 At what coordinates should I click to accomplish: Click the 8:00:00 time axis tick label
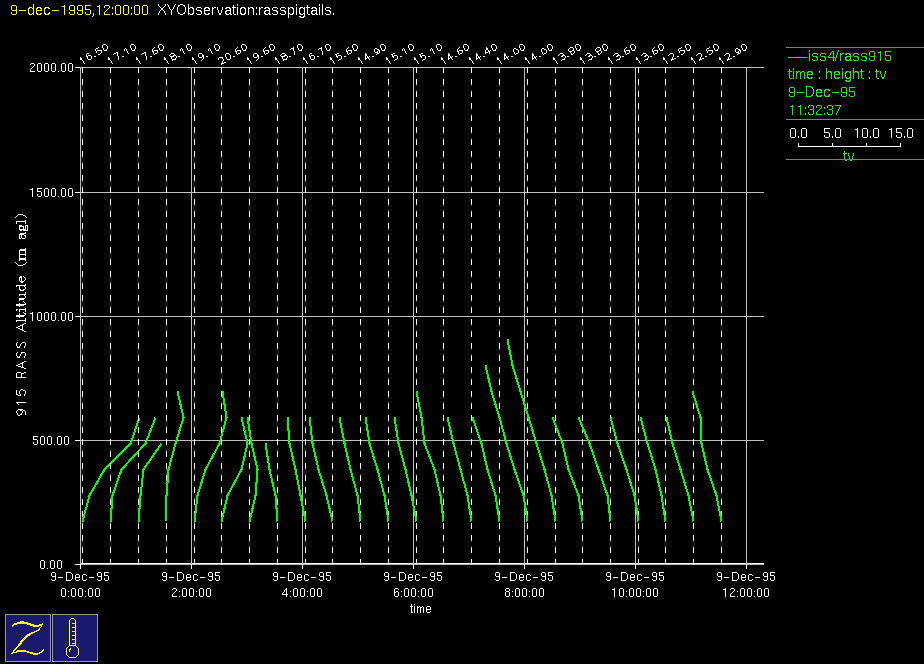[525, 592]
